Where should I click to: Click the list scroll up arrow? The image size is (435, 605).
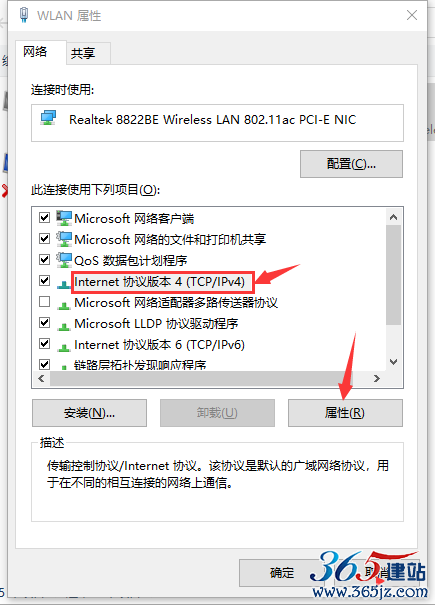(x=393, y=217)
